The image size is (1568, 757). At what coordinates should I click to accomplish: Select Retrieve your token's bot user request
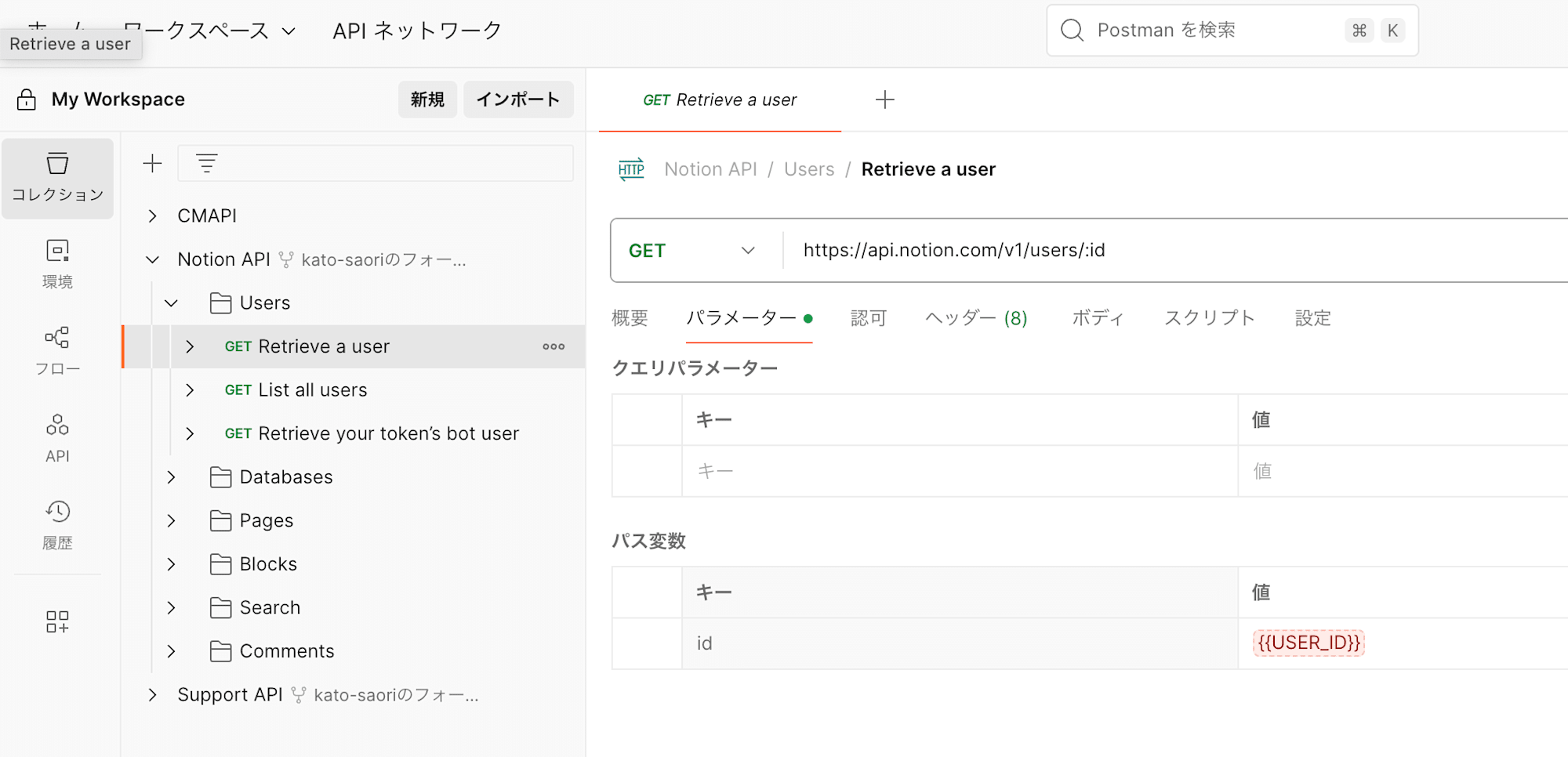(x=372, y=433)
